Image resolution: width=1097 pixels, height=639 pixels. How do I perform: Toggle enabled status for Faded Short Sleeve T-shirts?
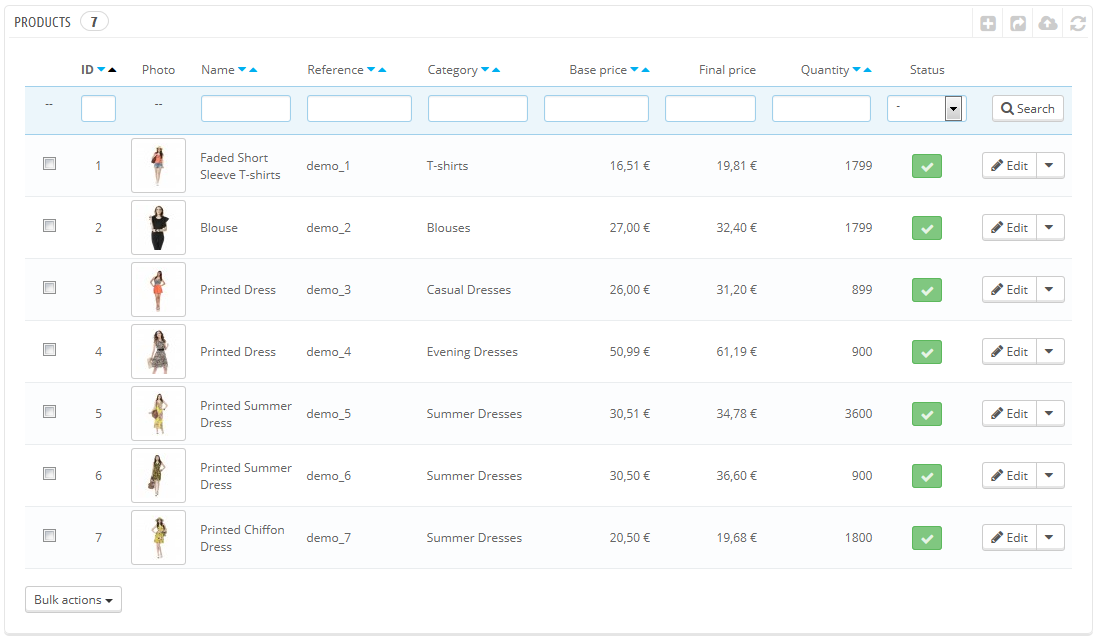[927, 167]
